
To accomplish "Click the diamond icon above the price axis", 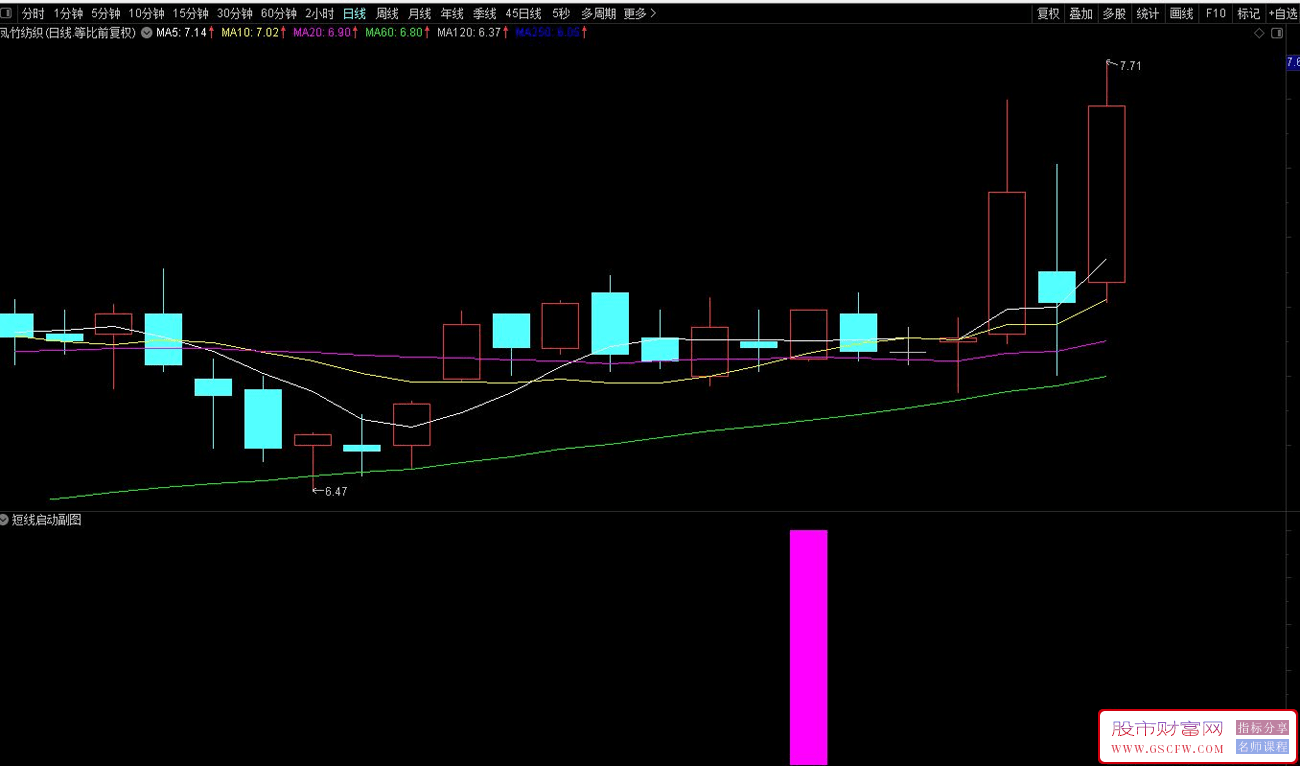I will tap(1259, 33).
